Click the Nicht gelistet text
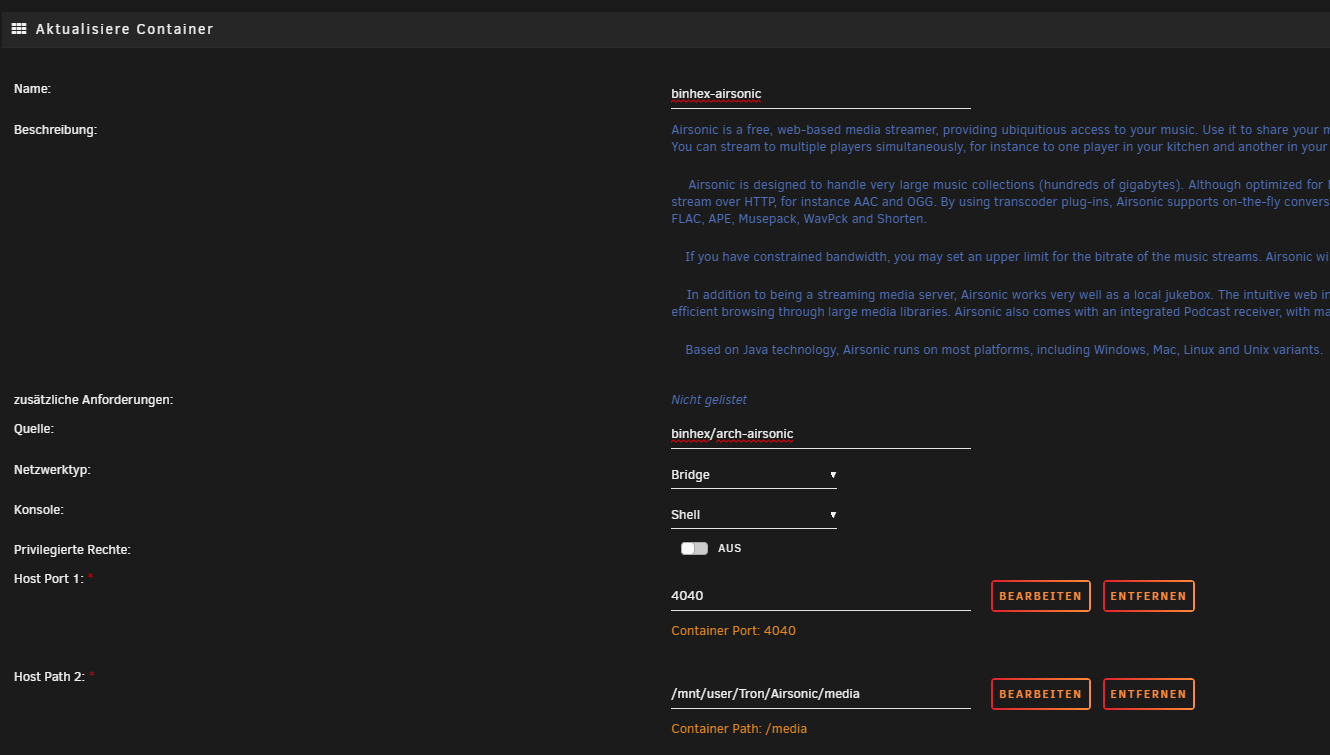The height and width of the screenshot is (755, 1330). [709, 400]
